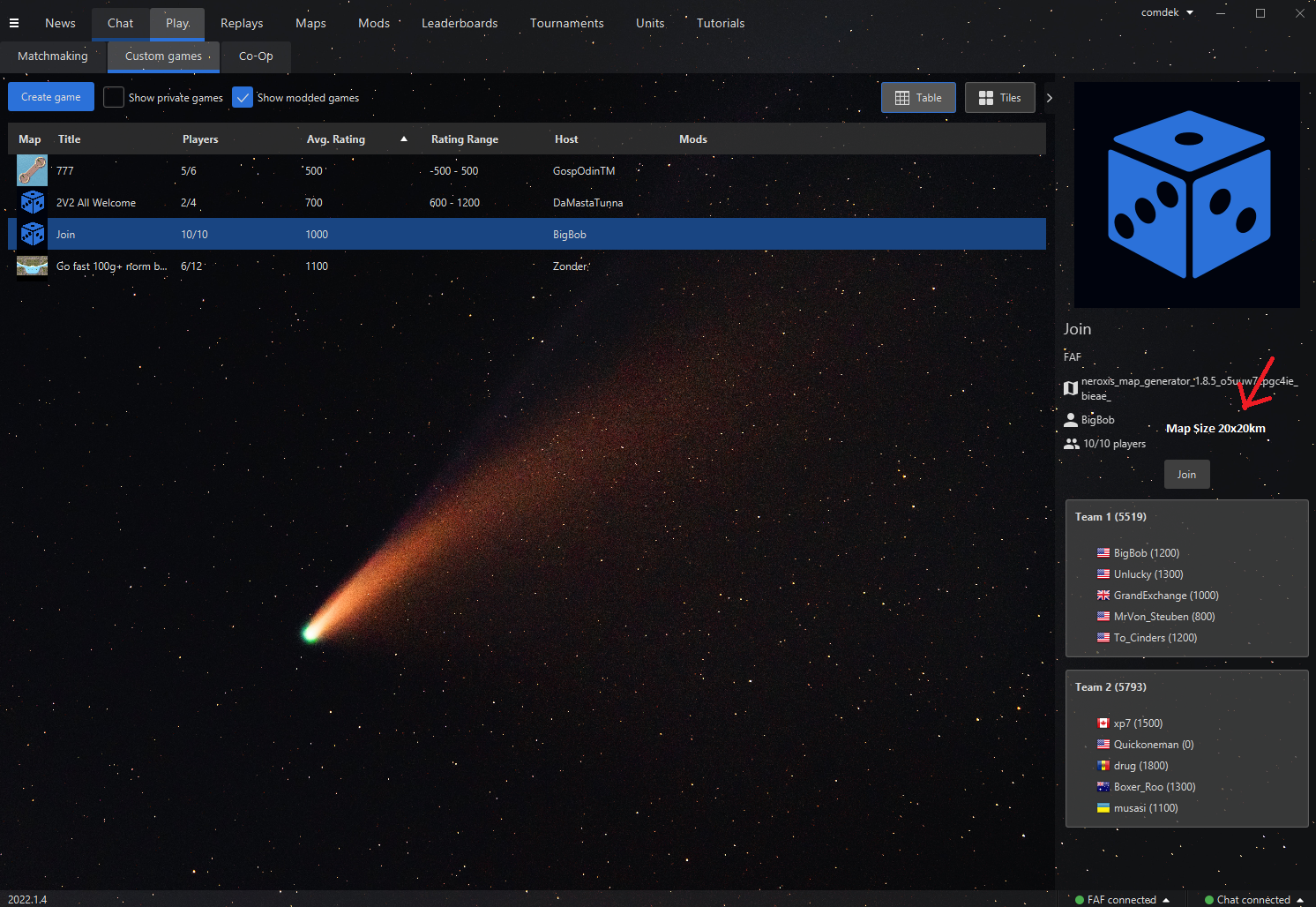Click the FAF connected green status dot
Image resolution: width=1316 pixels, height=907 pixels.
(x=1080, y=900)
